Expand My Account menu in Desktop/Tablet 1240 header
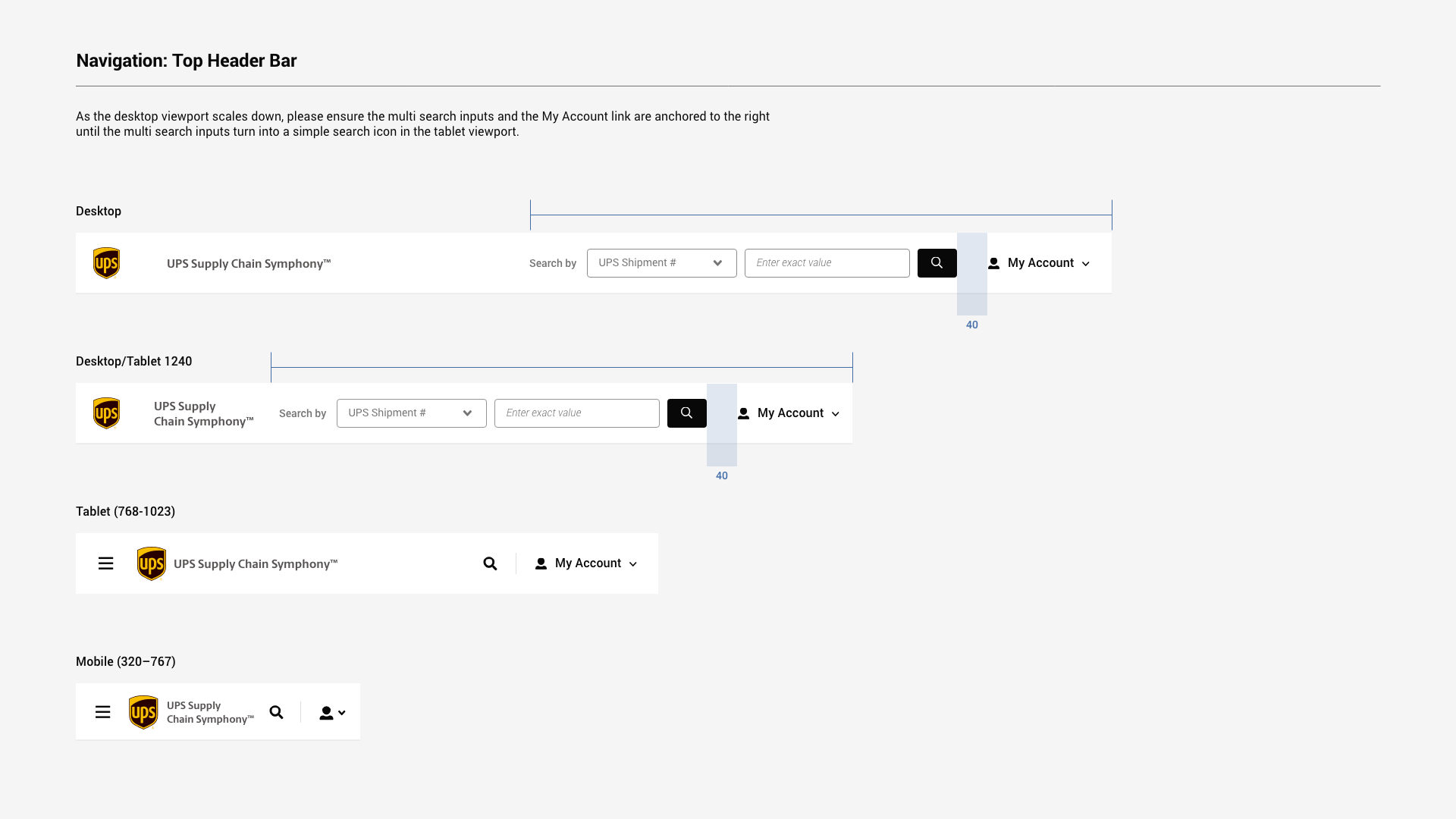 coord(789,413)
